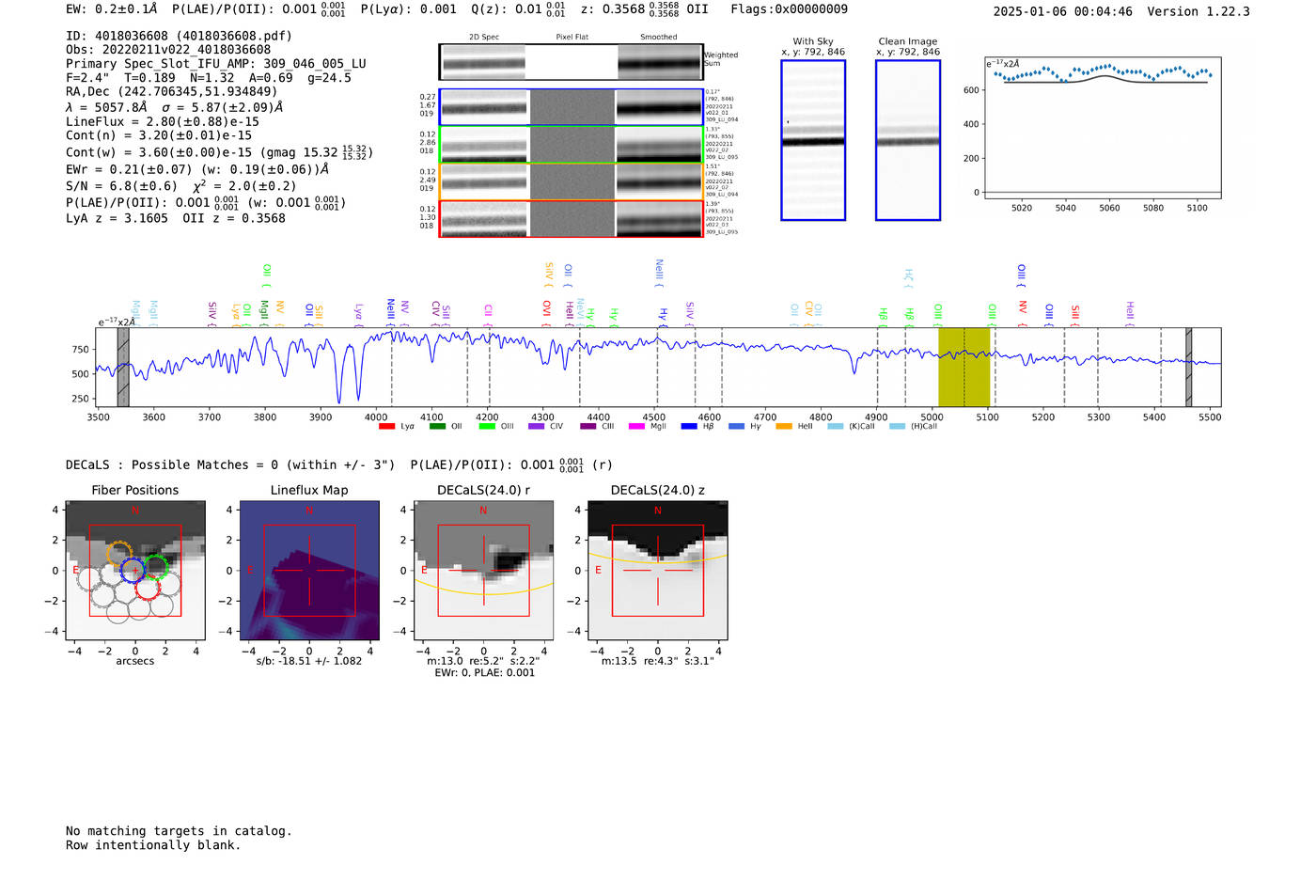The height and width of the screenshot is (896, 1316).
Task: Open the With Sky cutout image
Action: 813,140
